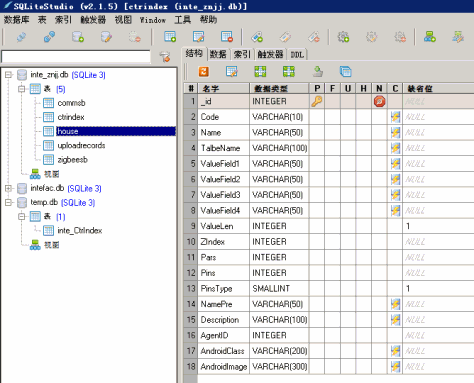Click the remove database toolbar icon
The image size is (474, 383).
(135, 37)
